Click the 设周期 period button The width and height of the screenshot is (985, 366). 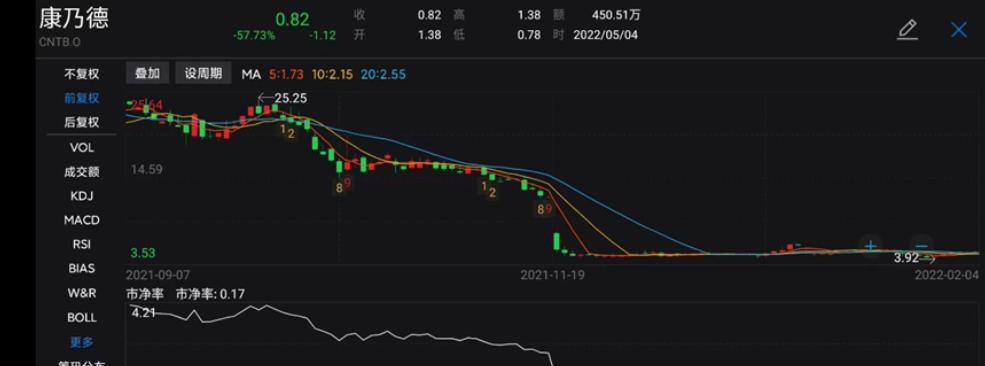(203, 73)
